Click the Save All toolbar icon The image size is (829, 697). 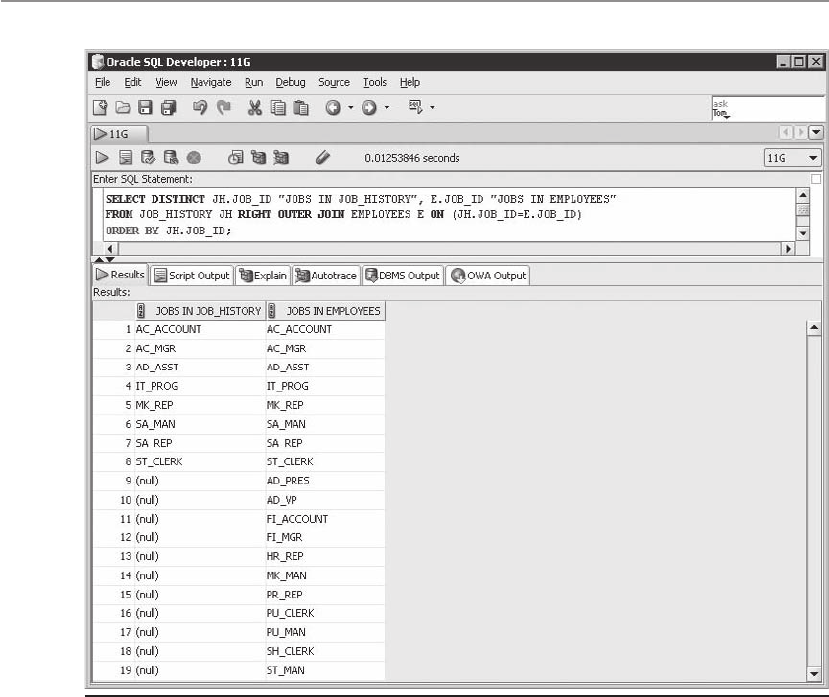[169, 108]
